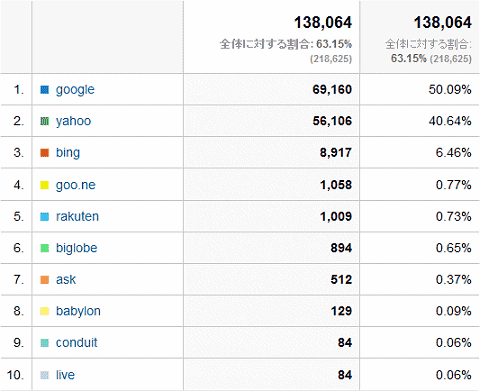Click the 6.46% percentage value
The height and width of the screenshot is (391, 480).
(x=453, y=153)
